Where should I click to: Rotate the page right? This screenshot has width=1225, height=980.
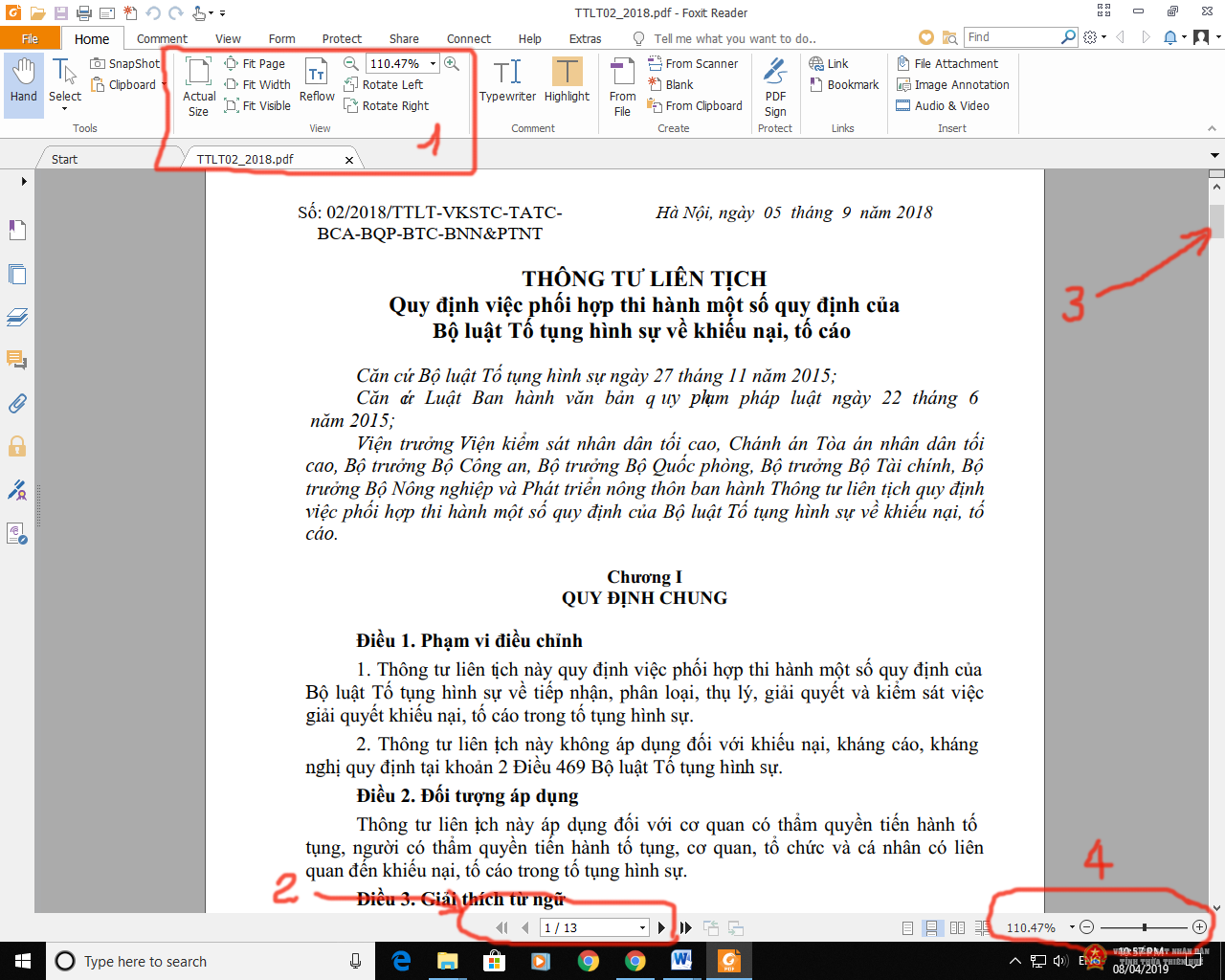(x=387, y=105)
